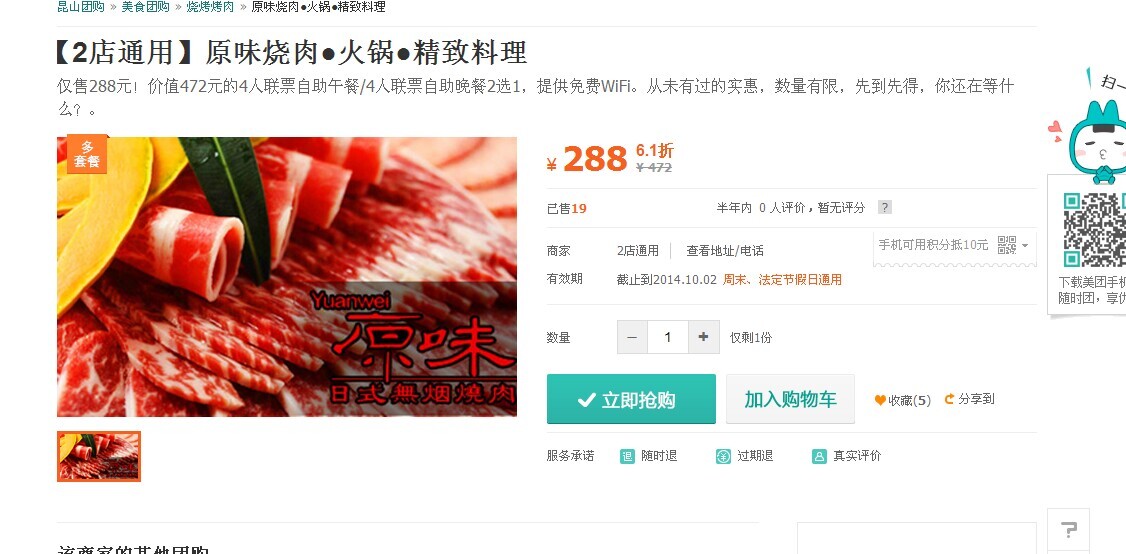Click the 过期退 expired-refund icon
The width and height of the screenshot is (1126, 554).
pos(723,456)
